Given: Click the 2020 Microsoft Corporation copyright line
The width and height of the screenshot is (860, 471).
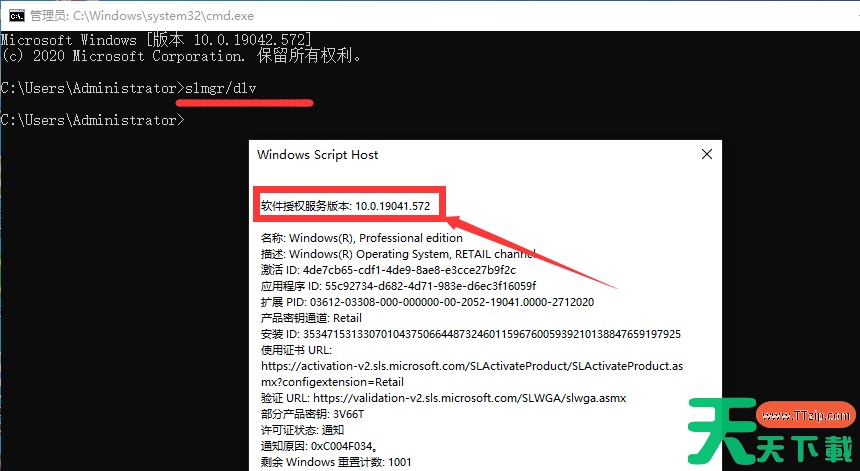Looking at the screenshot, I should [180, 56].
